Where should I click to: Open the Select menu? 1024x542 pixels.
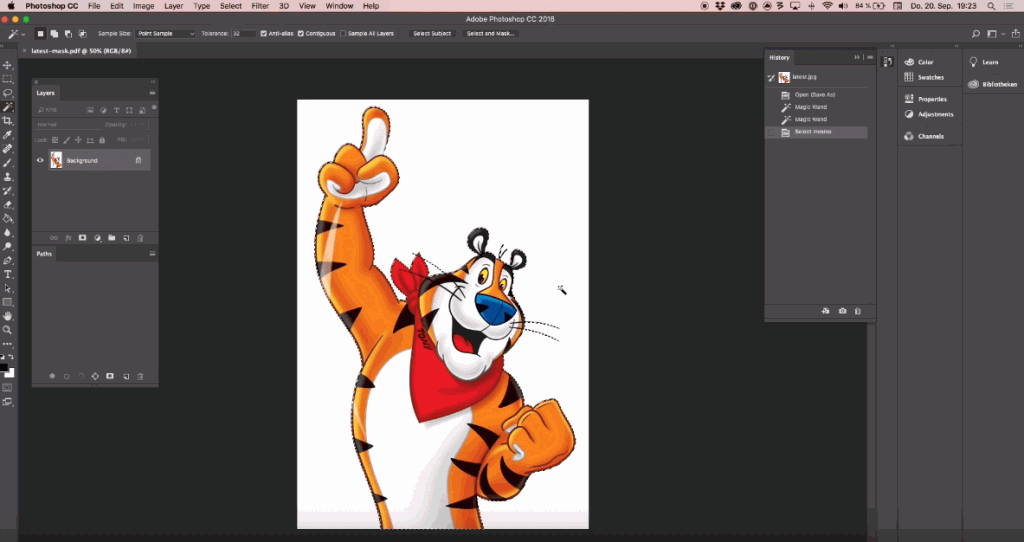point(231,6)
